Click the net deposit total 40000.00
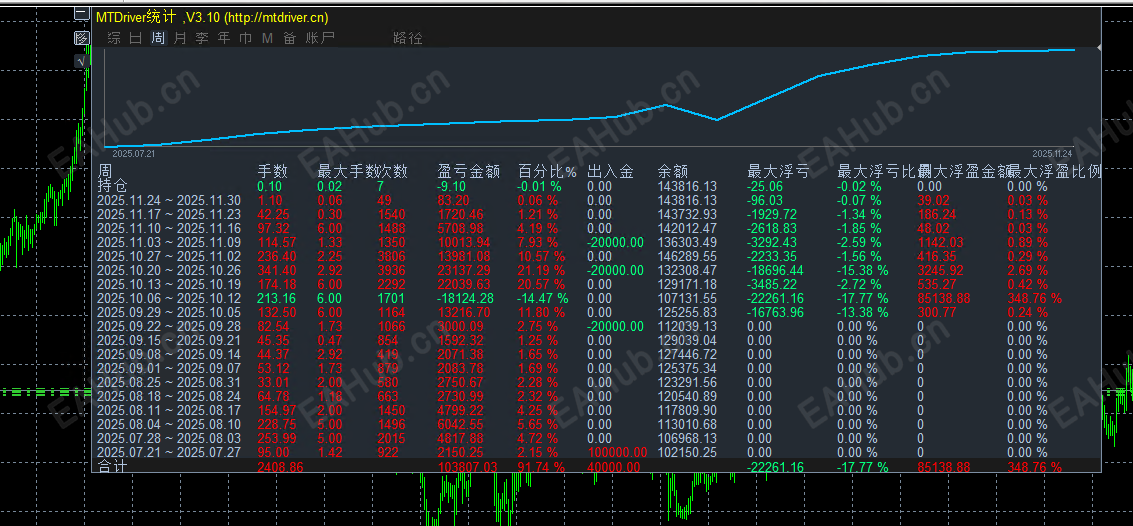Viewport: 1133px width, 526px height. click(x=613, y=467)
